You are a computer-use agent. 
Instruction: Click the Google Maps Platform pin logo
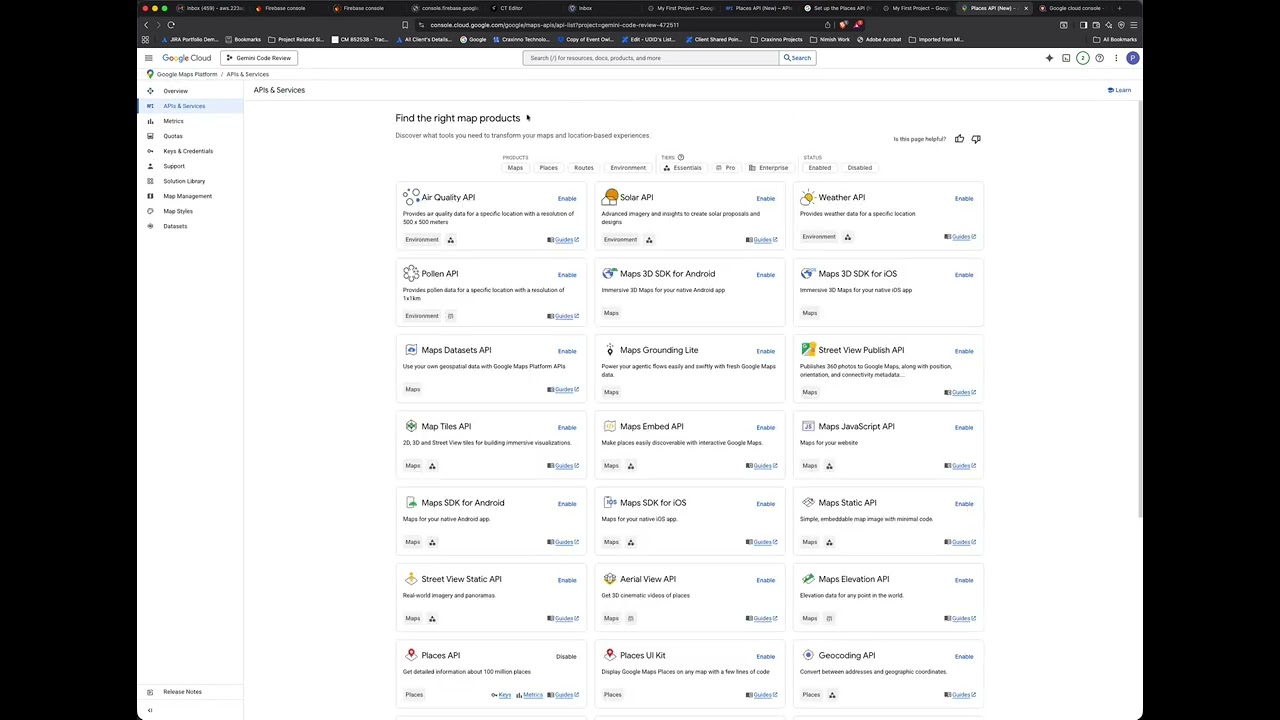click(x=150, y=74)
